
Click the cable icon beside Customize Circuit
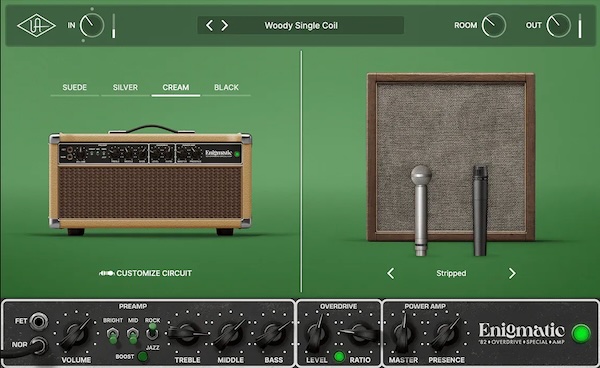(106, 273)
